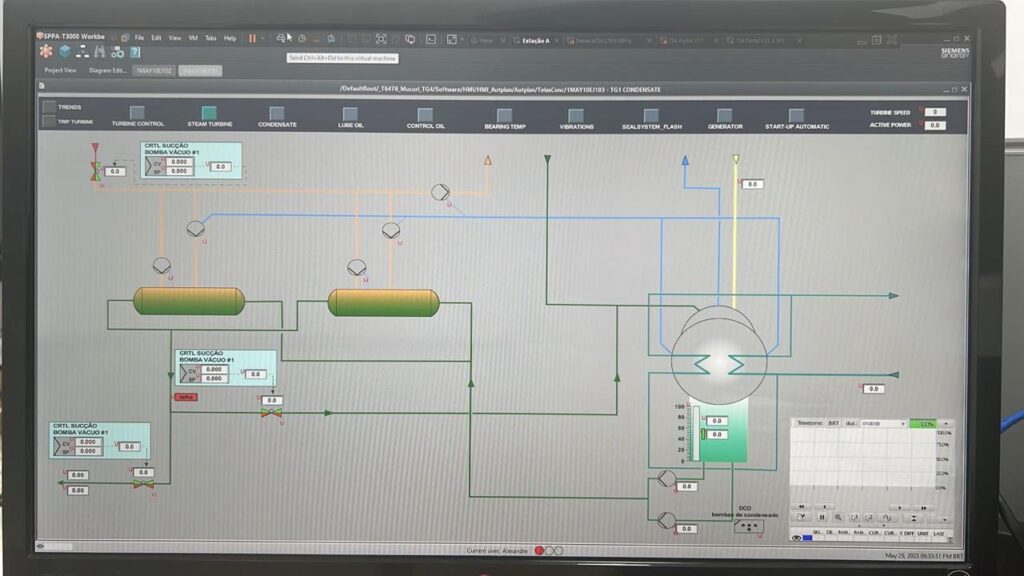Click the valve below lower-left CRTL SUCÇÃO controller
This screenshot has width=1024, height=576.
[143, 485]
